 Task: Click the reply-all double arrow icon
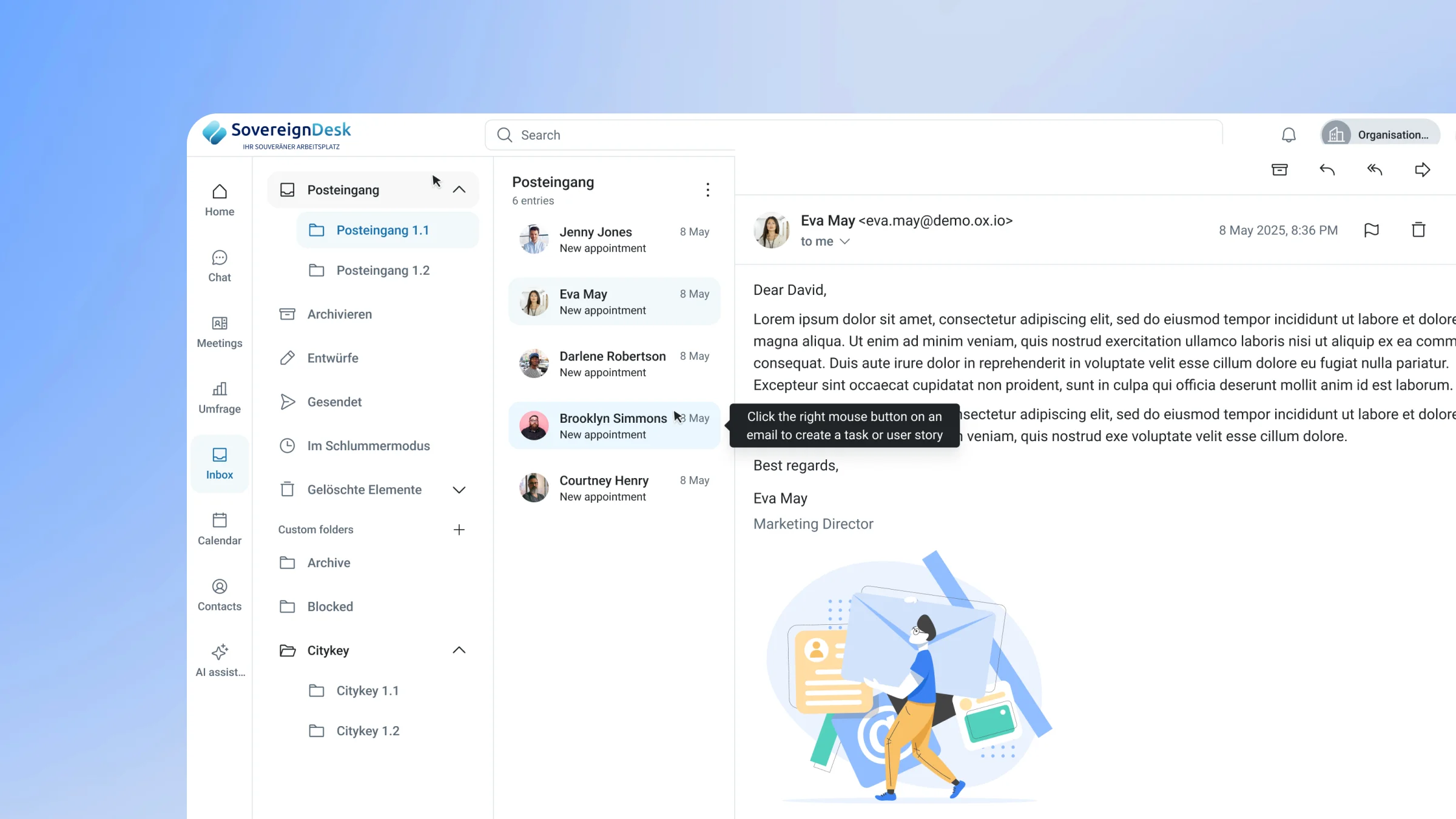tap(1374, 170)
